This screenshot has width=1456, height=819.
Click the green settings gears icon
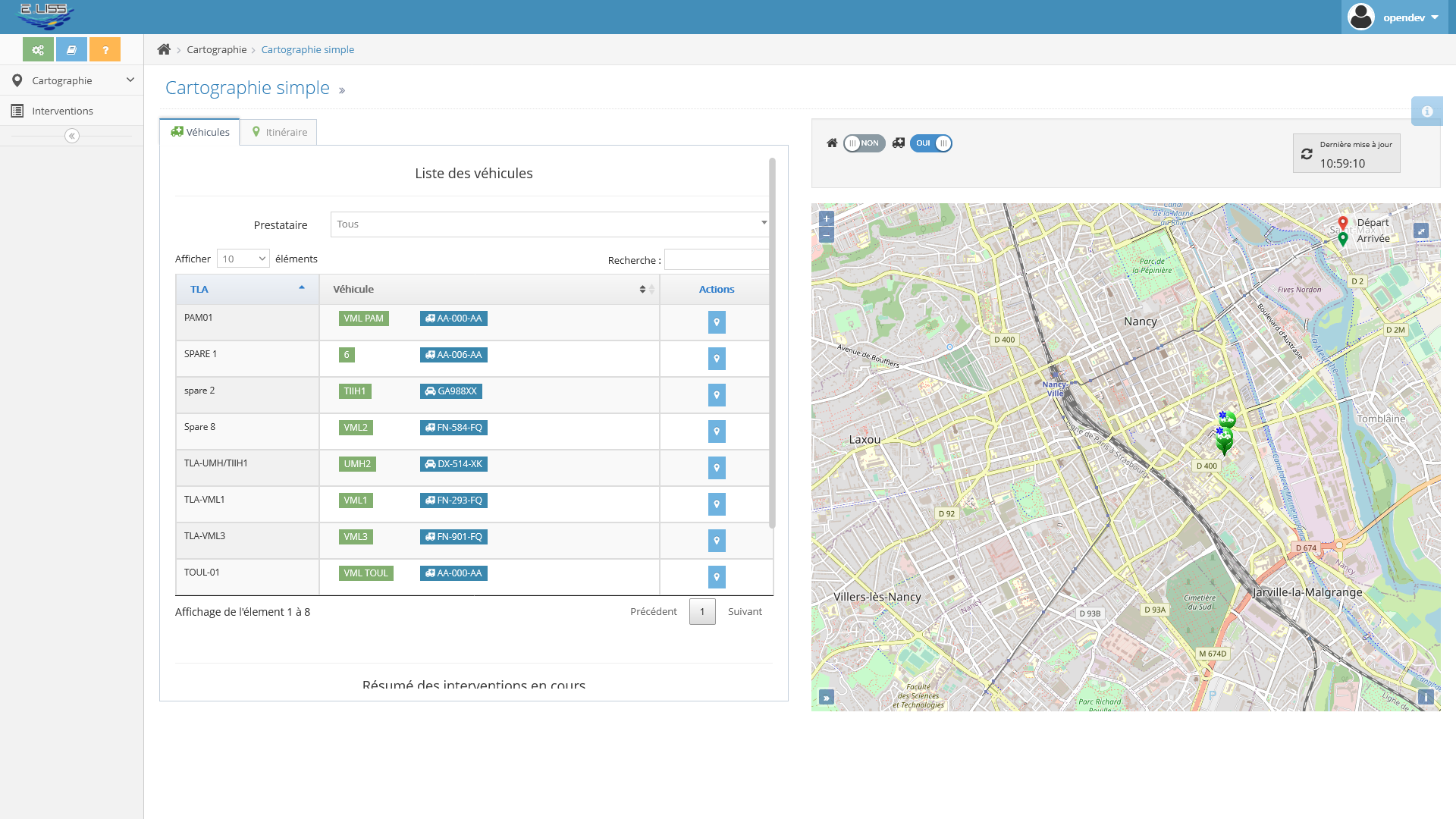[x=38, y=50]
